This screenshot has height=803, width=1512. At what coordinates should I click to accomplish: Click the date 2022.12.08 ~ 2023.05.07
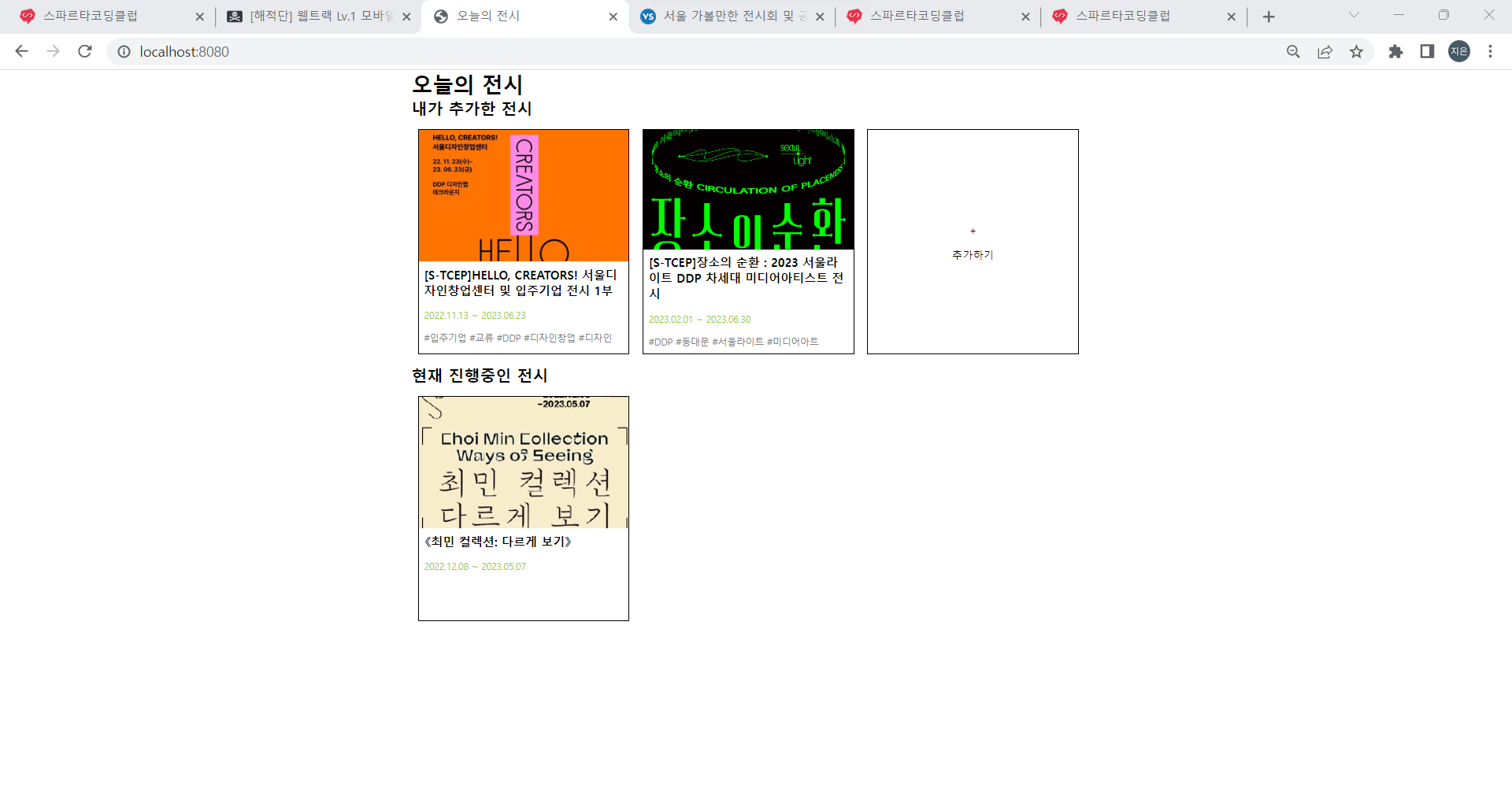(x=475, y=567)
